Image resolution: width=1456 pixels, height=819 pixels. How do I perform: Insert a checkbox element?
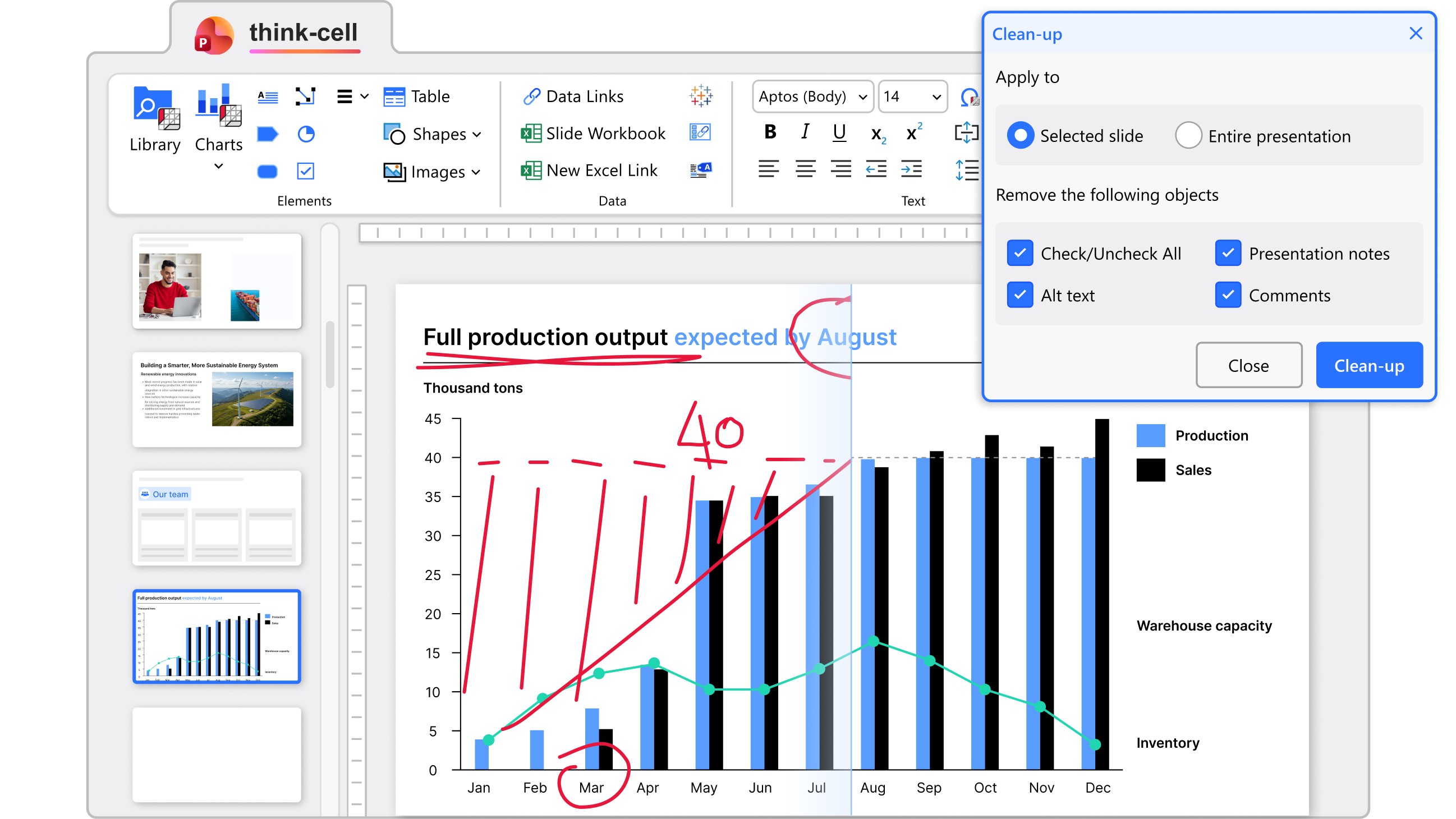tap(306, 171)
